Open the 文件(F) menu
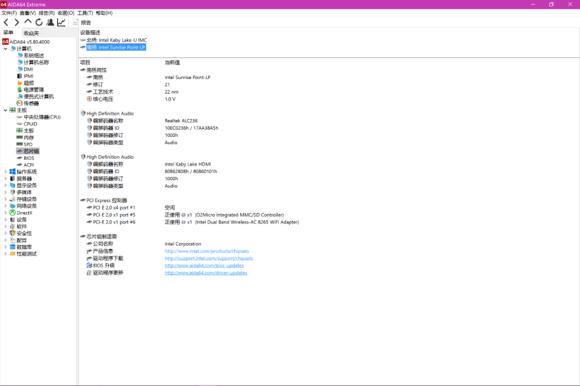Screen dimensions: 580x386 pyautogui.click(x=9, y=13)
